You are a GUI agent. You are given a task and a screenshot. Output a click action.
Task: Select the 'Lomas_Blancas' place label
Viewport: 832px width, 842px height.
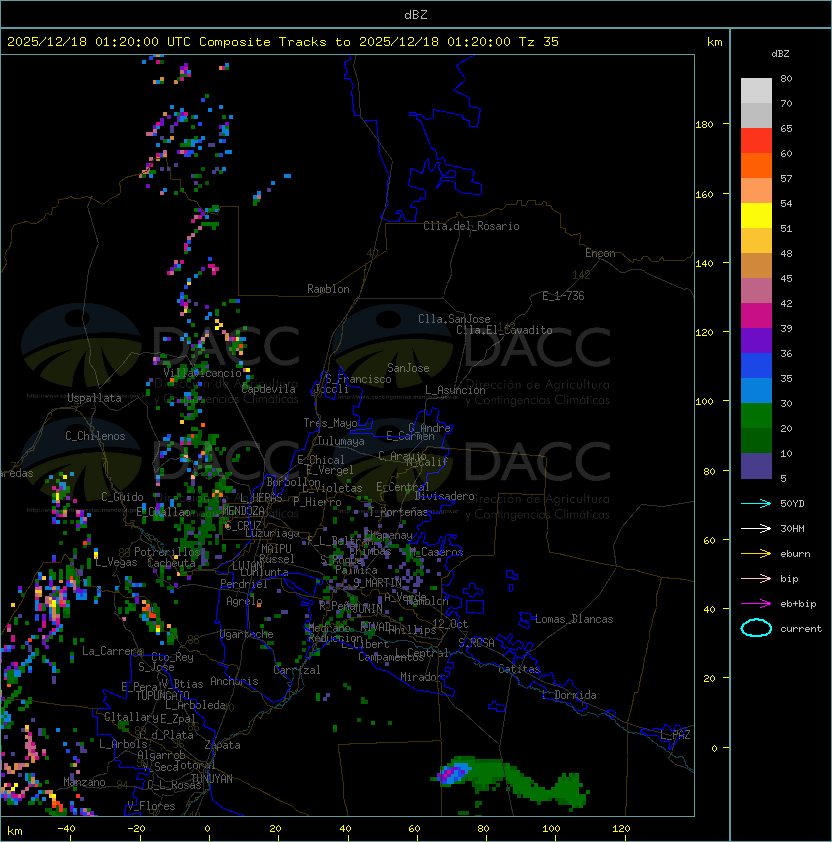[x=574, y=619]
